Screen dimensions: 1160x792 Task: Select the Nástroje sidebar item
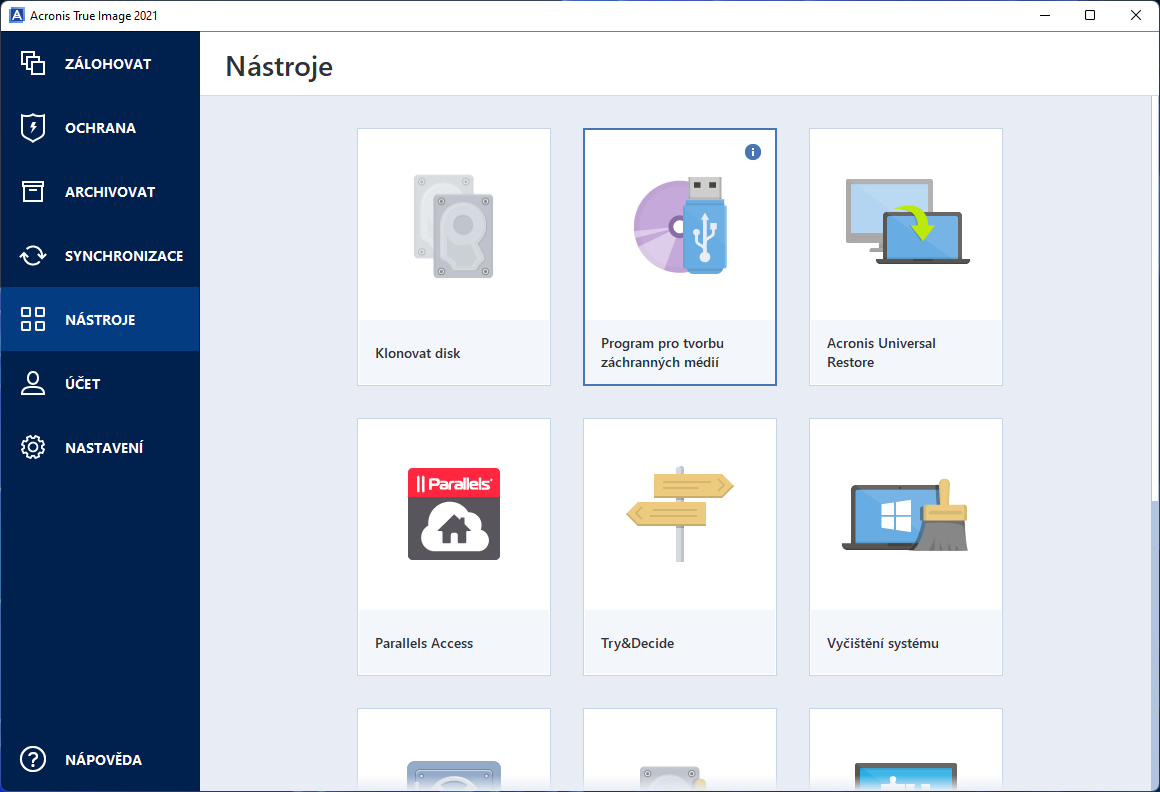pyautogui.click(x=100, y=319)
